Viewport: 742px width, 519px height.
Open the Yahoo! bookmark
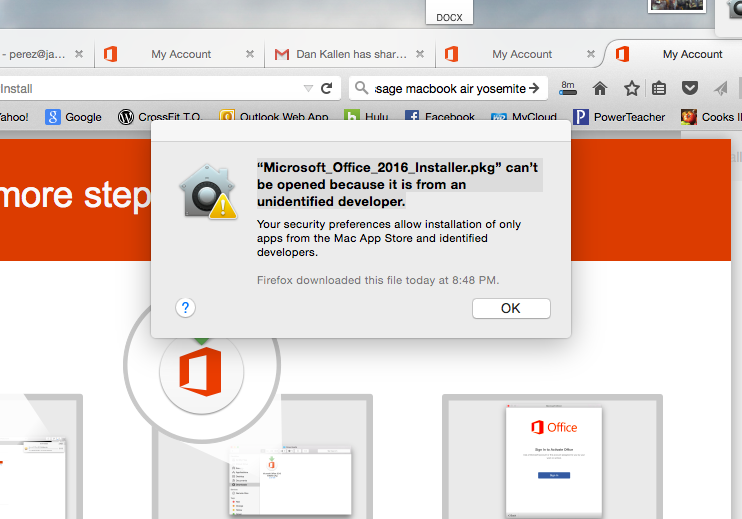(14, 117)
